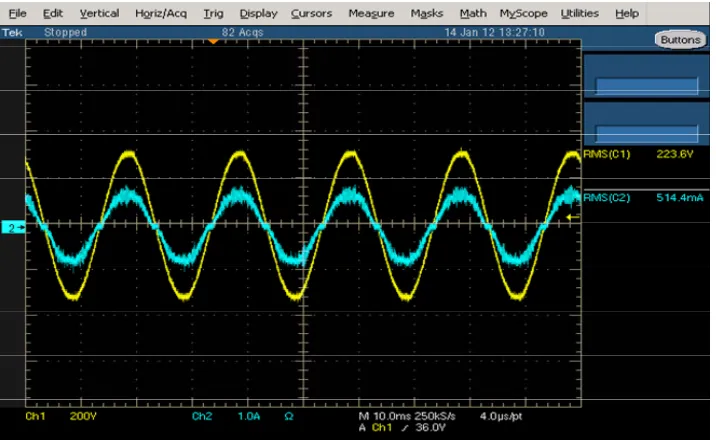
Task: Click the Stopped acquisition status
Action: point(65,32)
